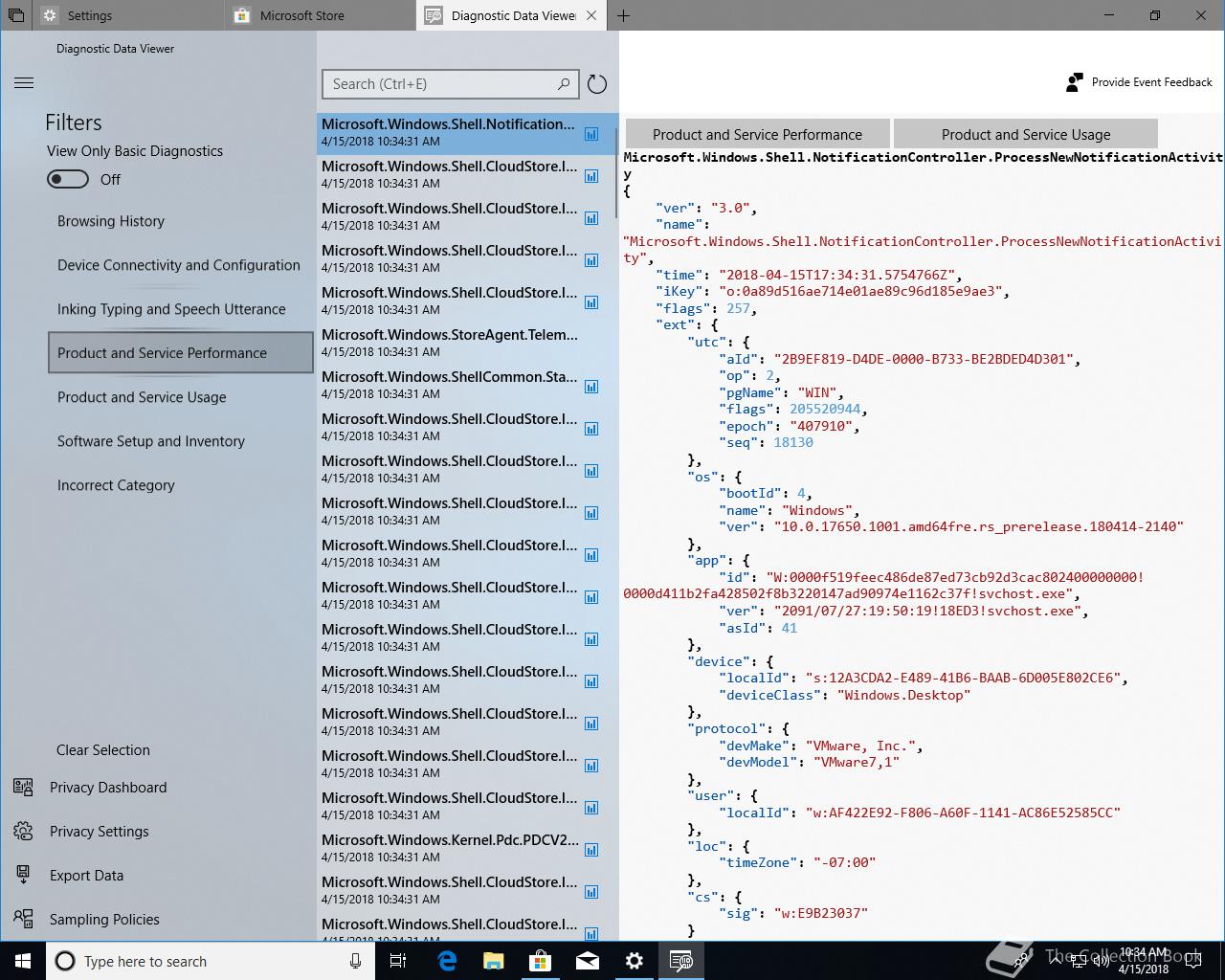Open Microsoft Store from the taskbar
The width and height of the screenshot is (1225, 980).
tap(541, 961)
